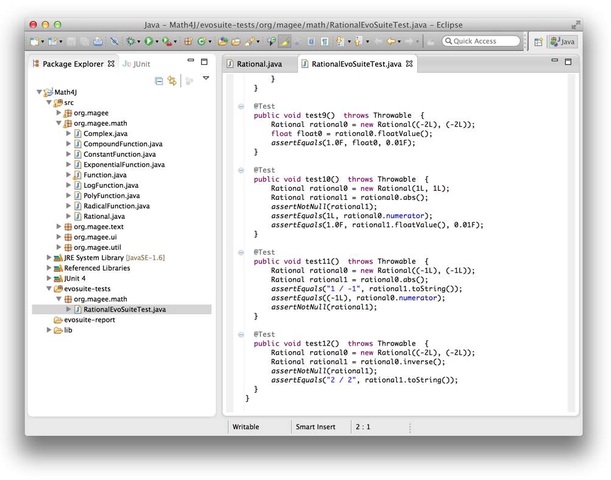Close the Package Explorer view tab
This screenshot has height=480, width=611.
pos(111,64)
